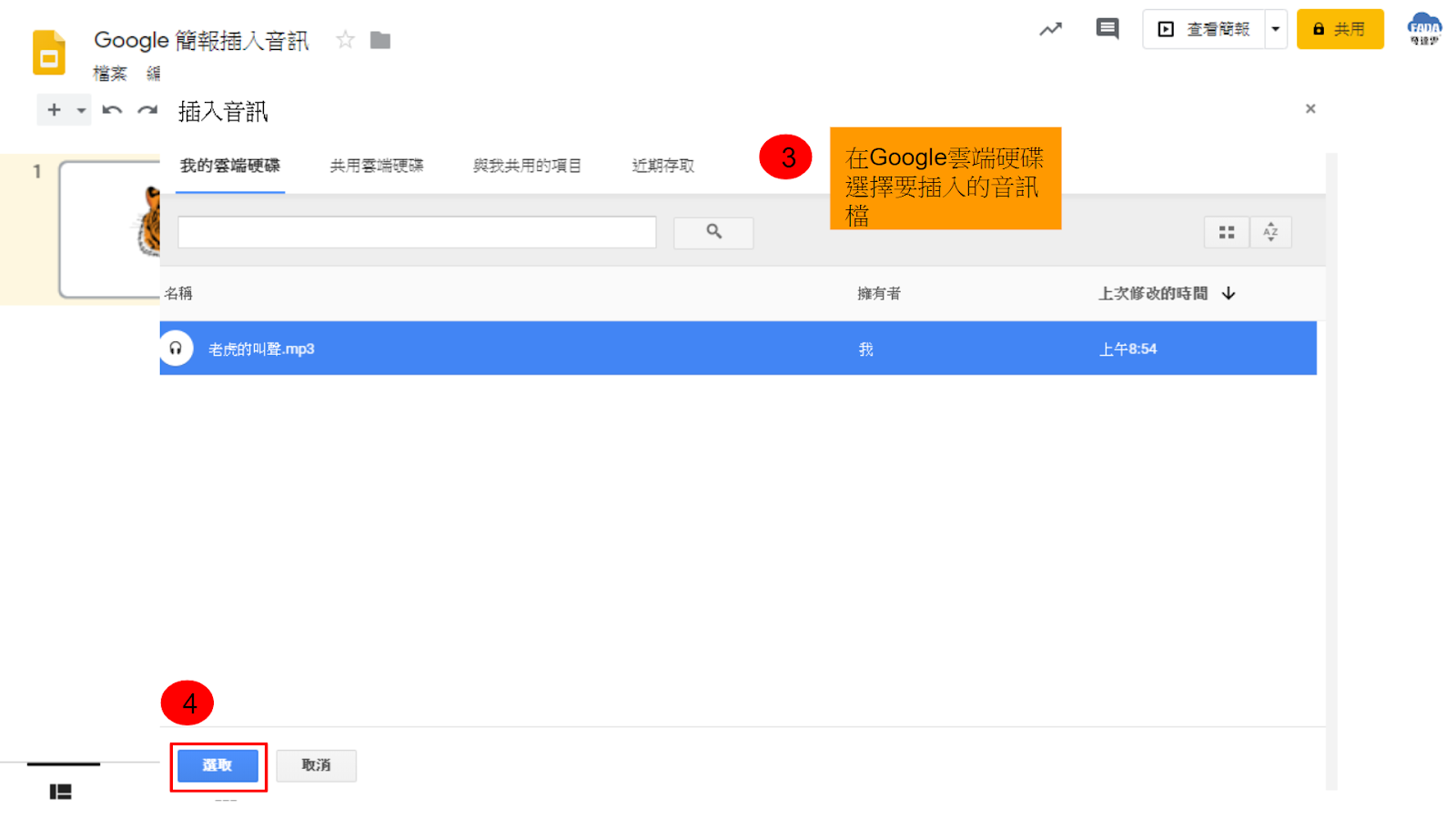Open the account avatar
The image size is (1456, 819).
click(x=1424, y=29)
